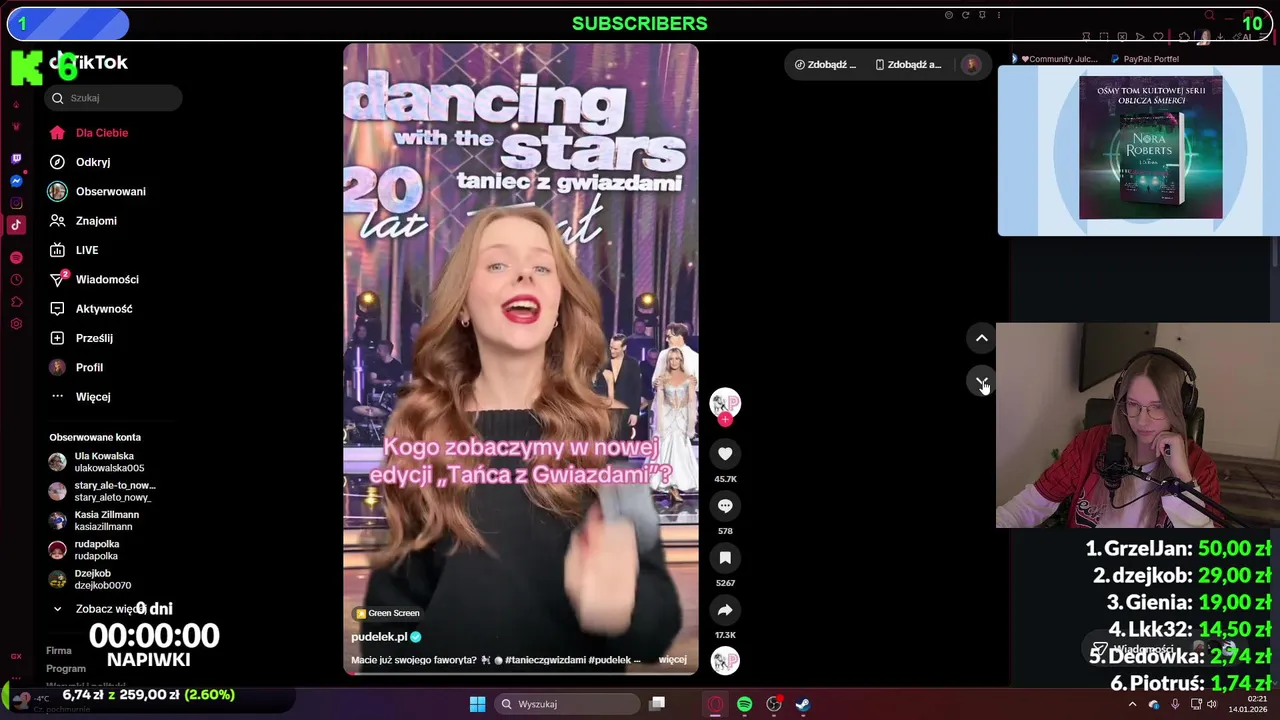
Task: Open Spotify in the browser sidebar
Action: (x=16, y=258)
